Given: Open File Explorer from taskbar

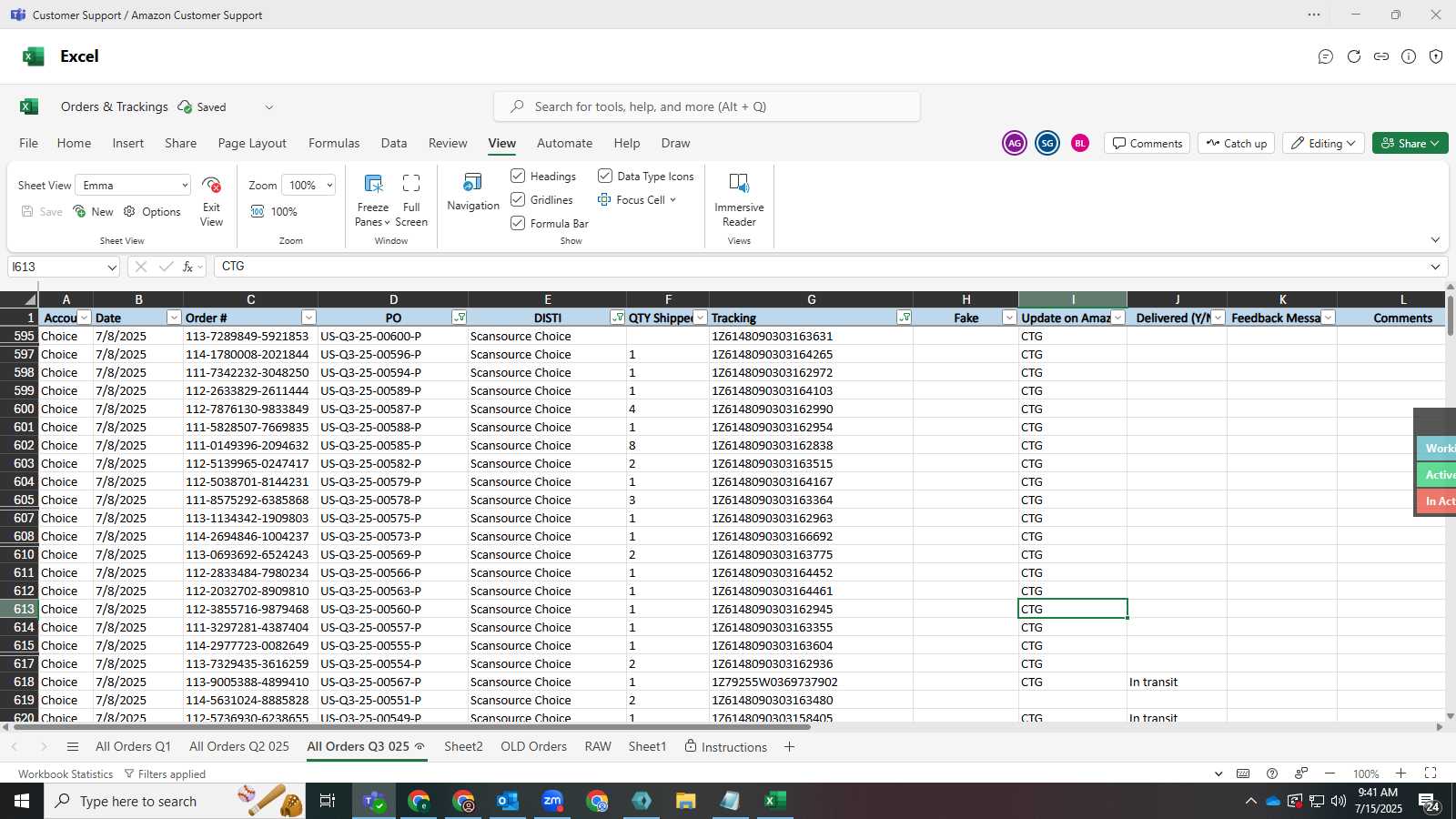Looking at the screenshot, I should pyautogui.click(x=686, y=801).
